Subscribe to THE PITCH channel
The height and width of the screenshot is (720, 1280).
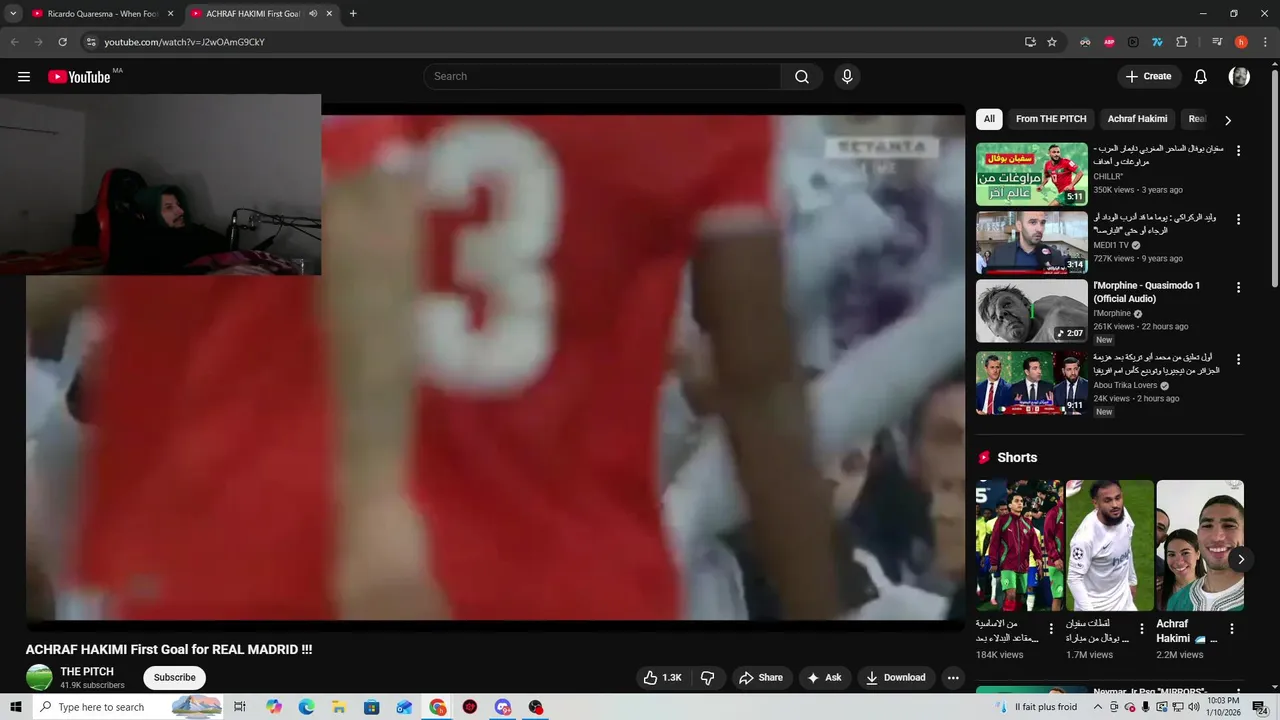175,678
